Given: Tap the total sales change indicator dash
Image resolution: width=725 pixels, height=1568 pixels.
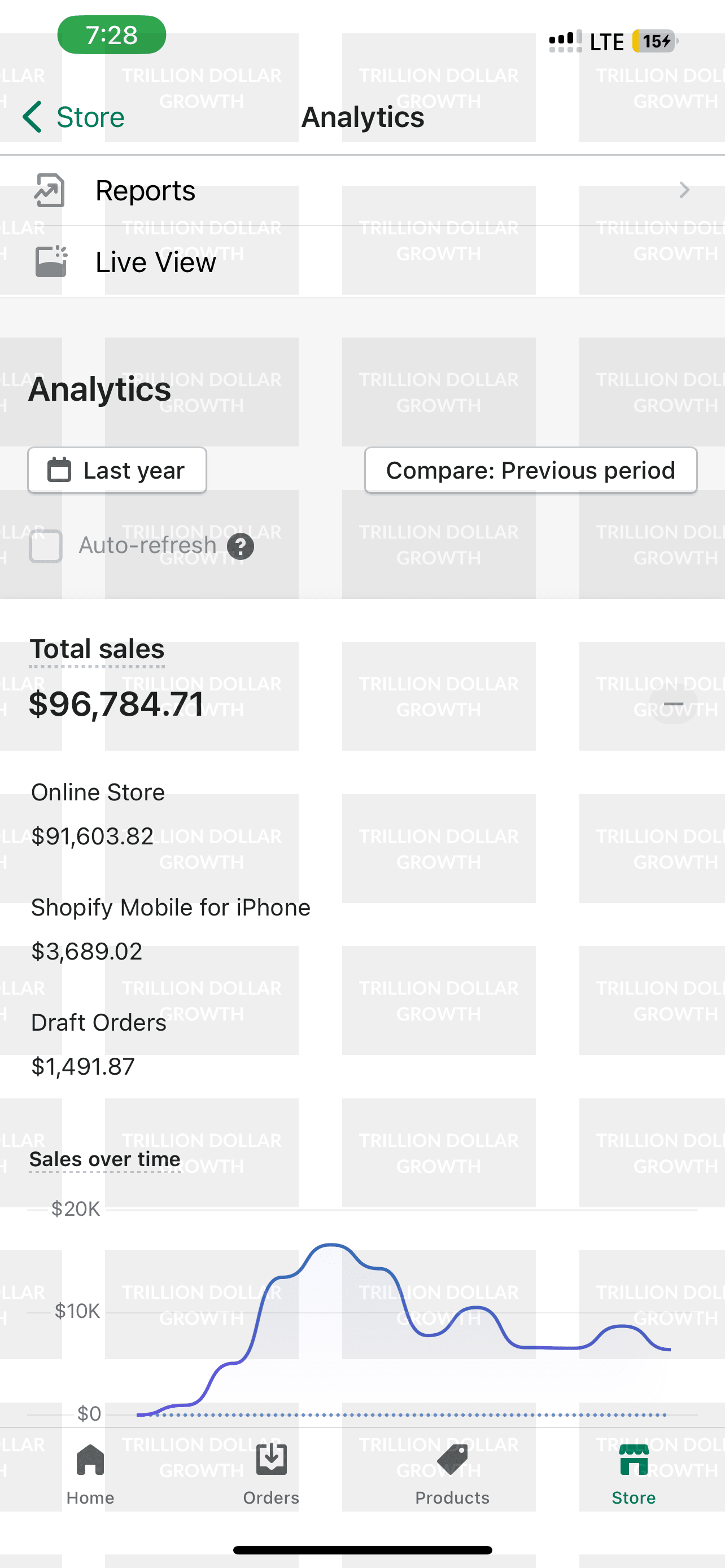Looking at the screenshot, I should (x=673, y=704).
